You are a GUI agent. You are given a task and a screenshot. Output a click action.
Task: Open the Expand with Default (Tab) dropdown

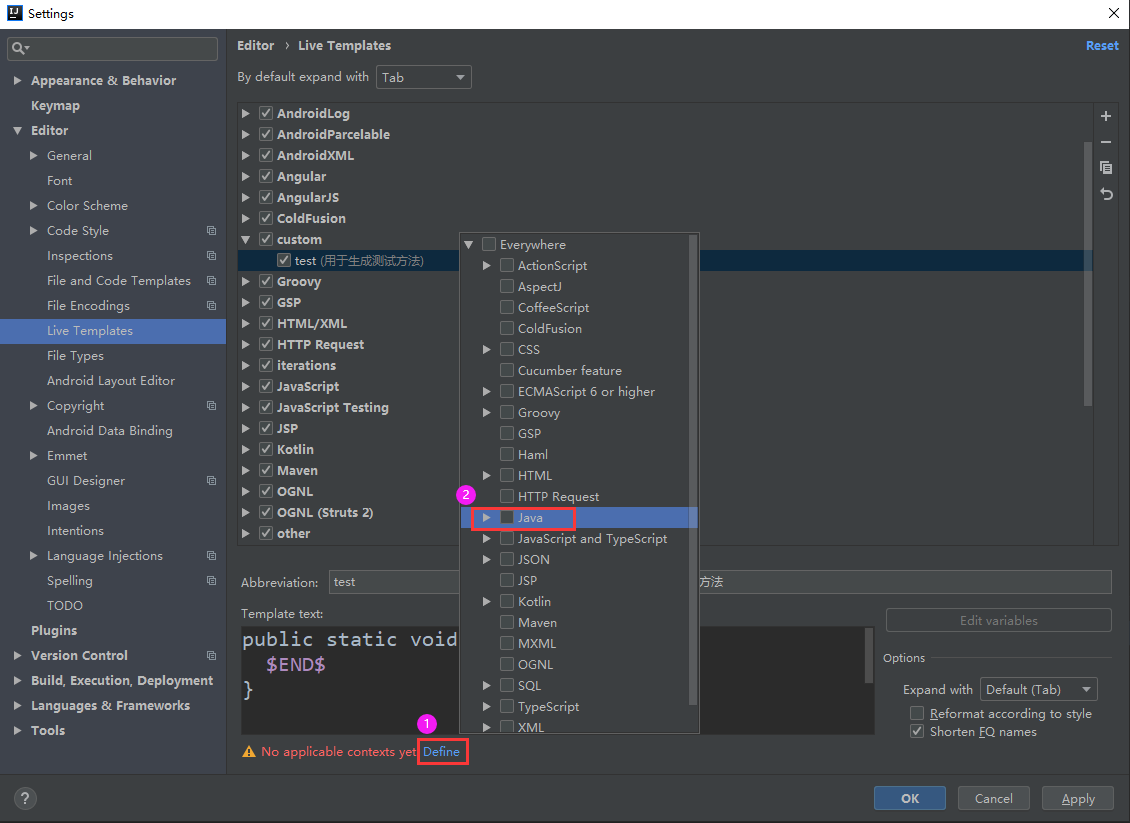[1038, 690]
